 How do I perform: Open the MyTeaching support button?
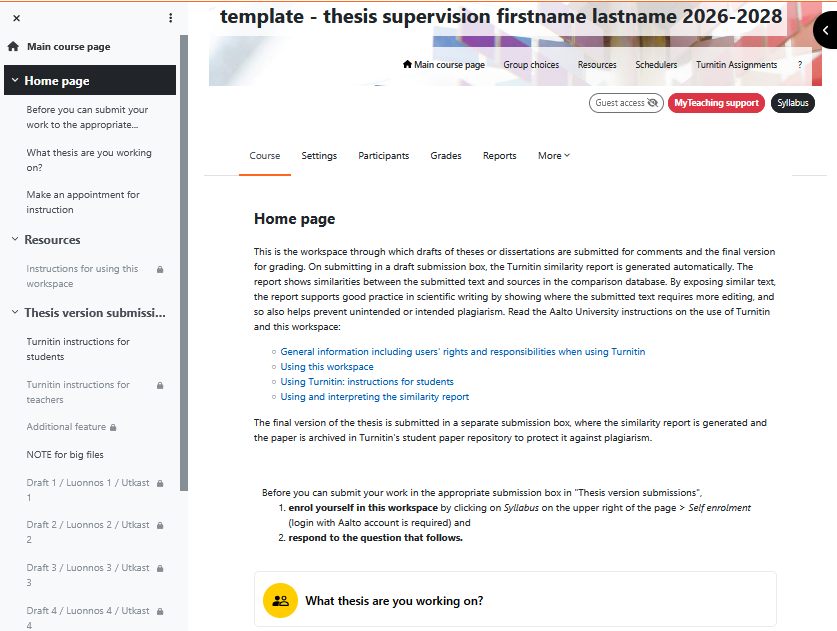click(x=716, y=103)
